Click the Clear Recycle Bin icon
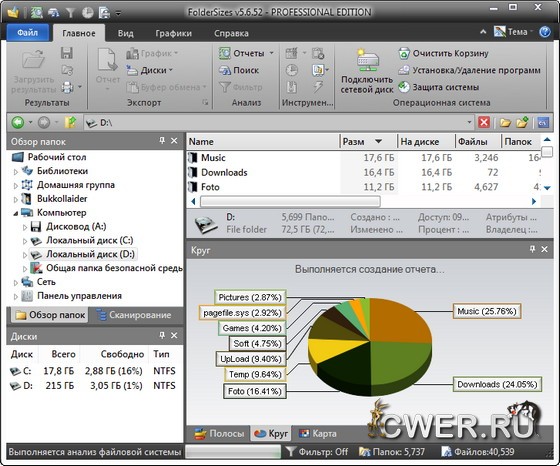Image resolution: width=560 pixels, height=466 pixels. tap(404, 54)
